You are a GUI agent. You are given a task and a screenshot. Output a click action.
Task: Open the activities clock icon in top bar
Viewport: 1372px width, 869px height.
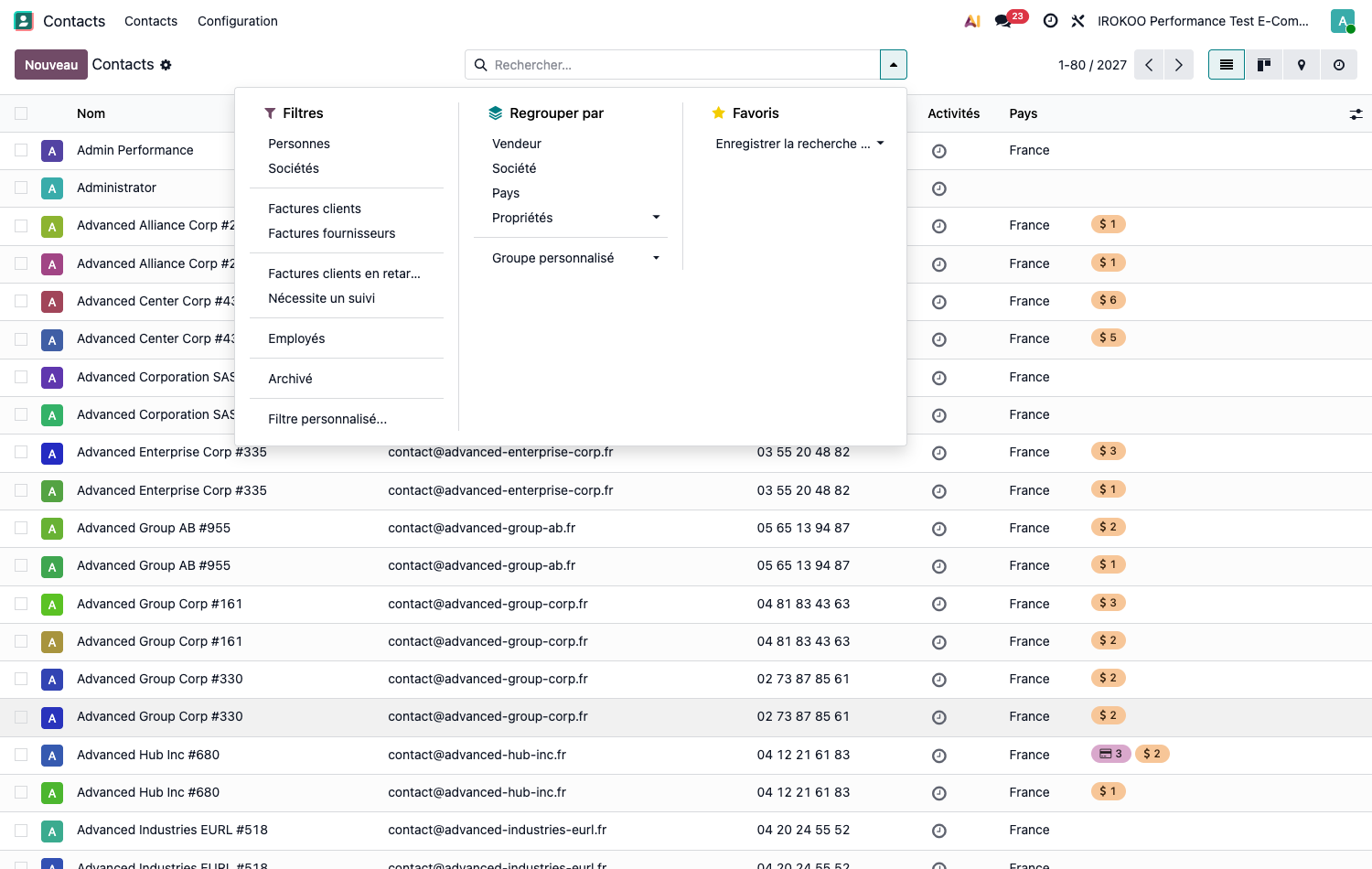click(1051, 21)
